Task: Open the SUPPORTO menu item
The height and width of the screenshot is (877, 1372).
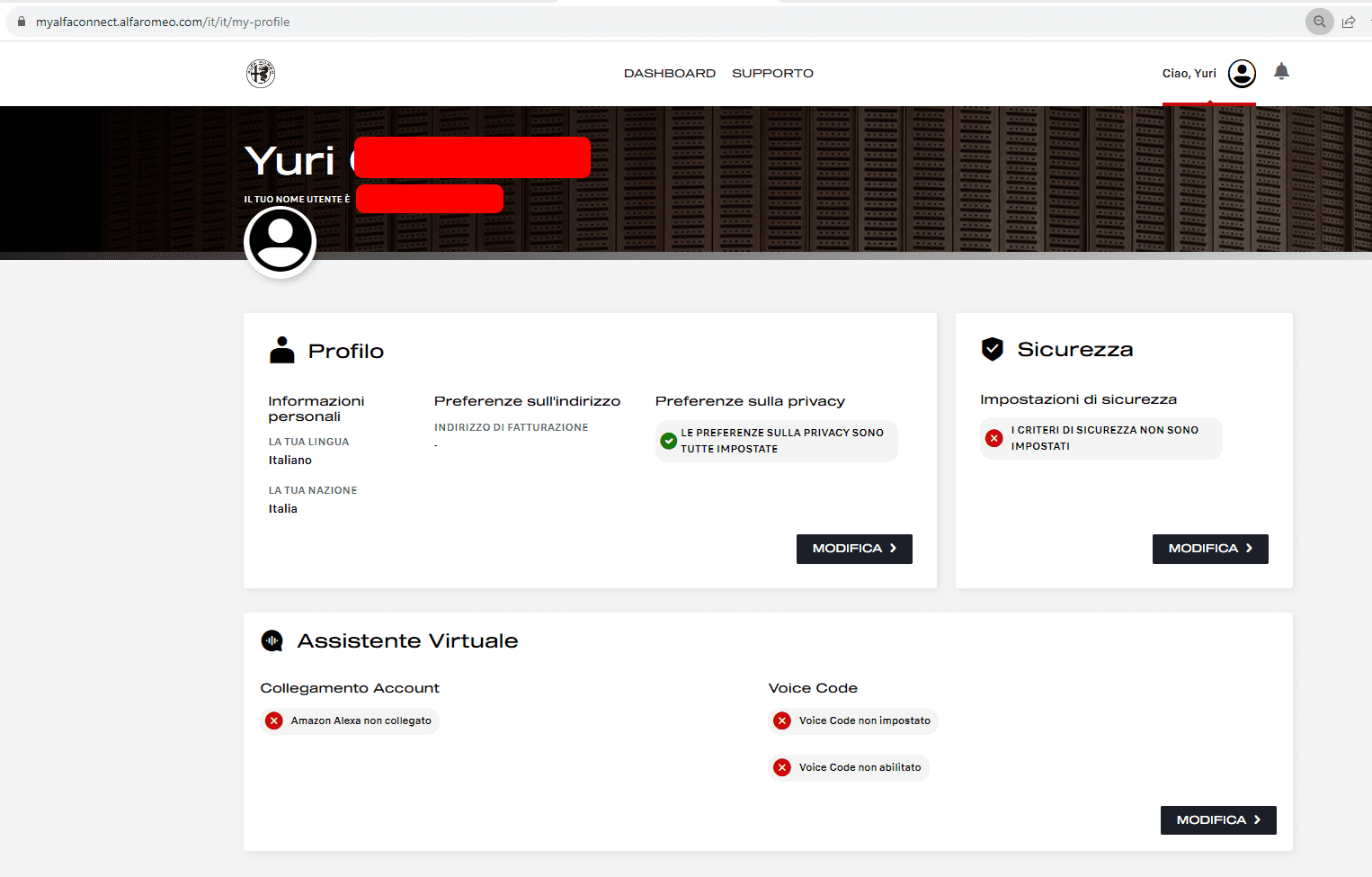Action: click(x=772, y=74)
